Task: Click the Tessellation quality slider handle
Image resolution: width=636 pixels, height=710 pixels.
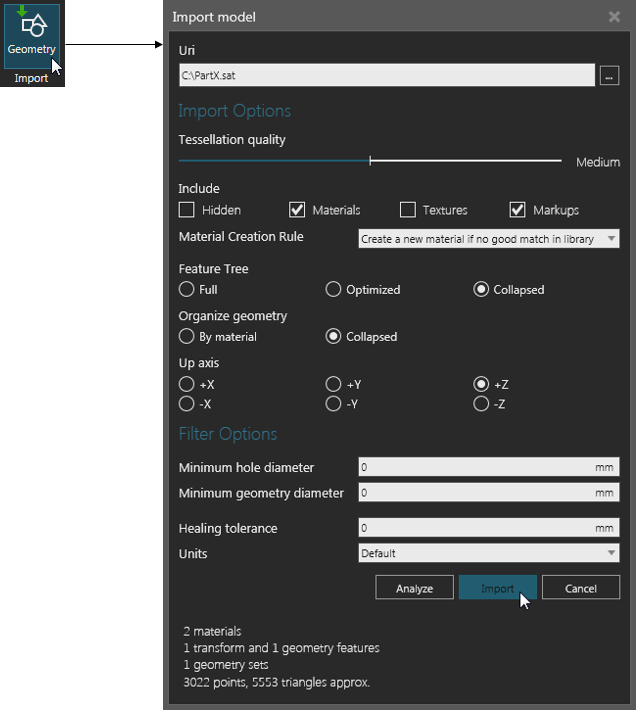Action: [x=371, y=160]
